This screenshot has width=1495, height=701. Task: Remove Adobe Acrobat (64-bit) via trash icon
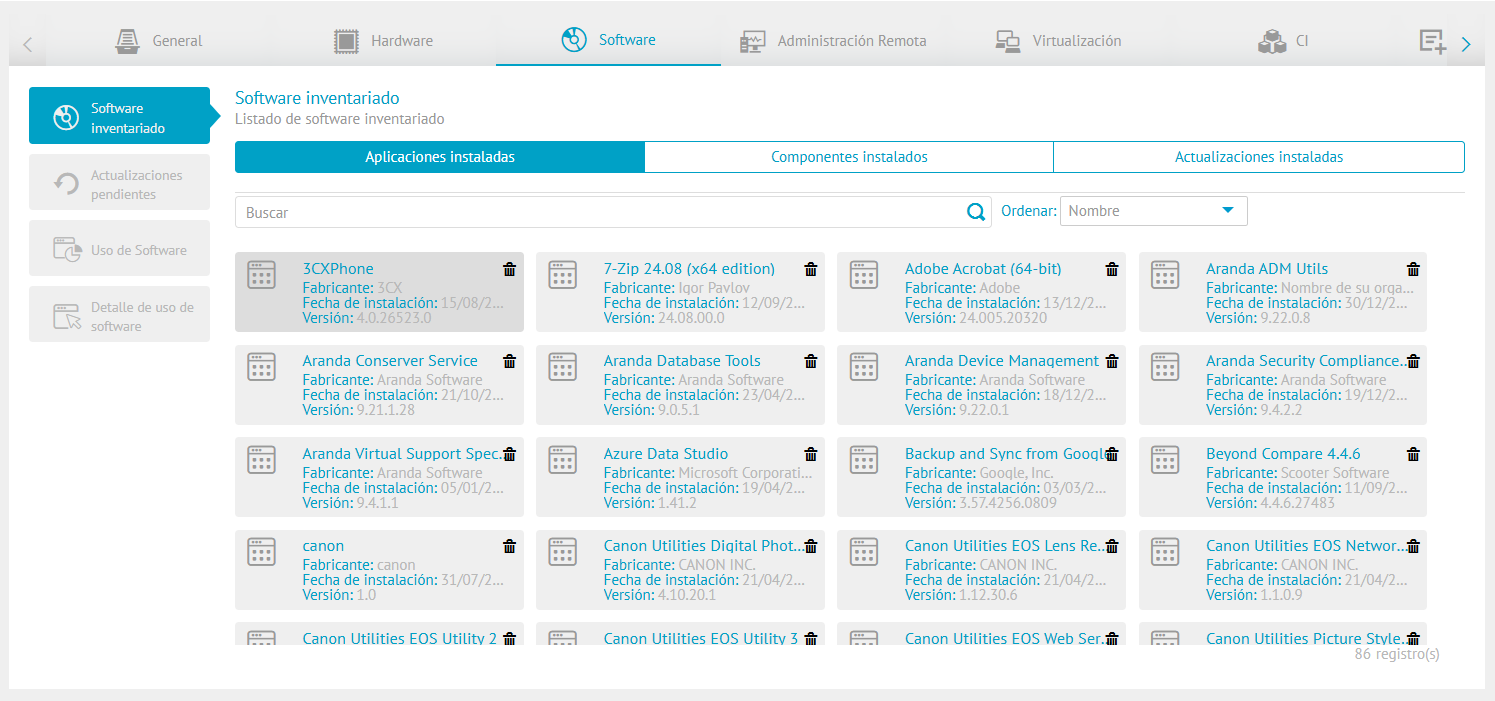[1112, 269]
